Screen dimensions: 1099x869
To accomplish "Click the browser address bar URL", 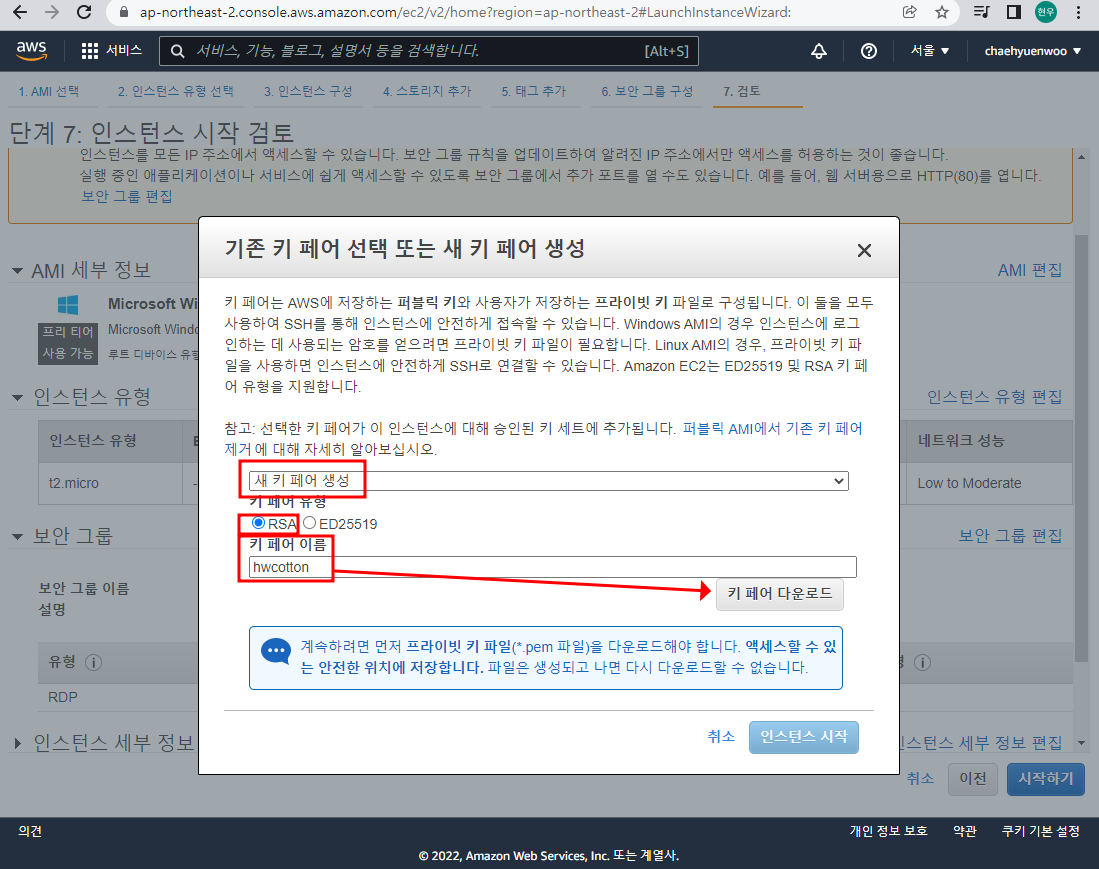I will [x=465, y=12].
